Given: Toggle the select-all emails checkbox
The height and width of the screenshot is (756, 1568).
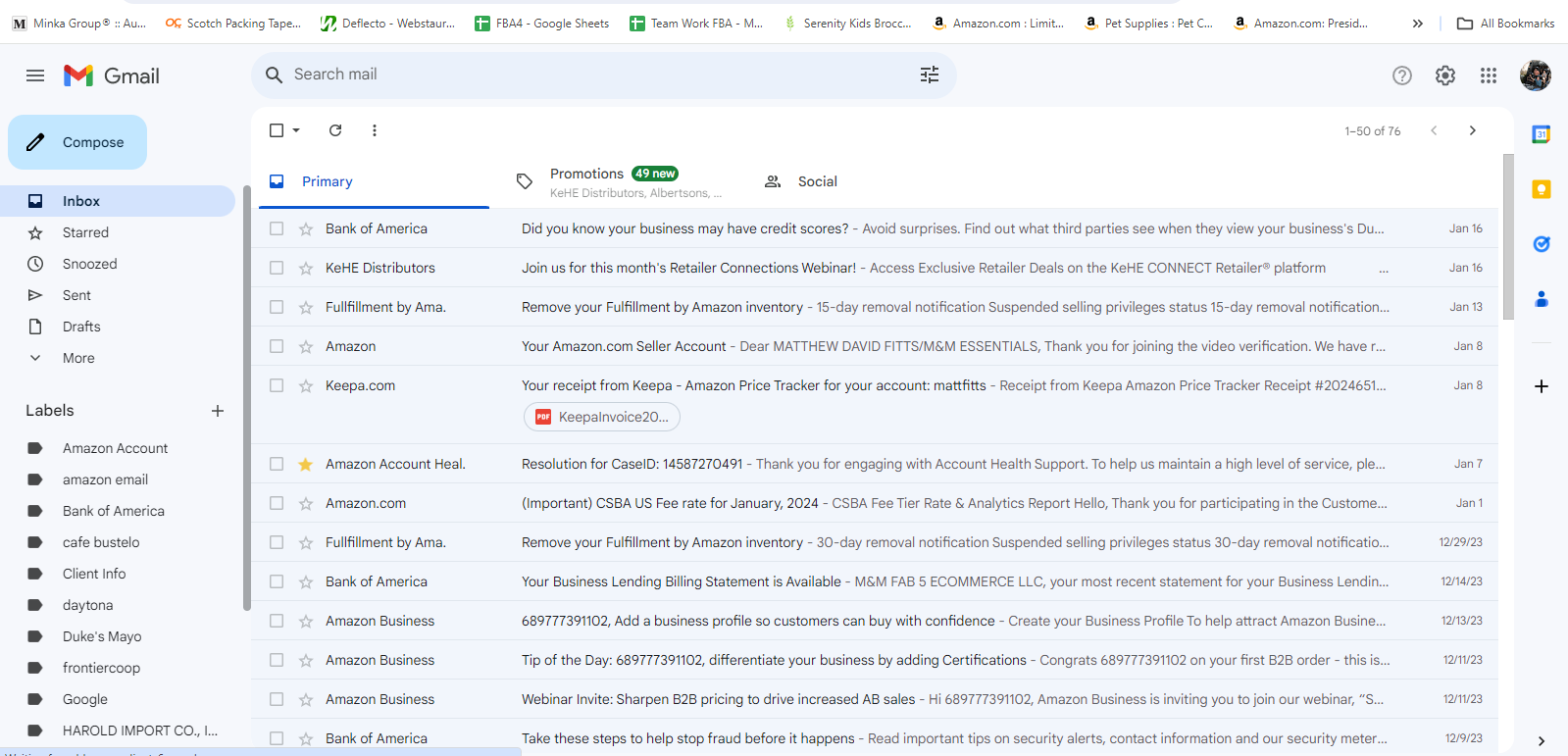Looking at the screenshot, I should (x=277, y=130).
